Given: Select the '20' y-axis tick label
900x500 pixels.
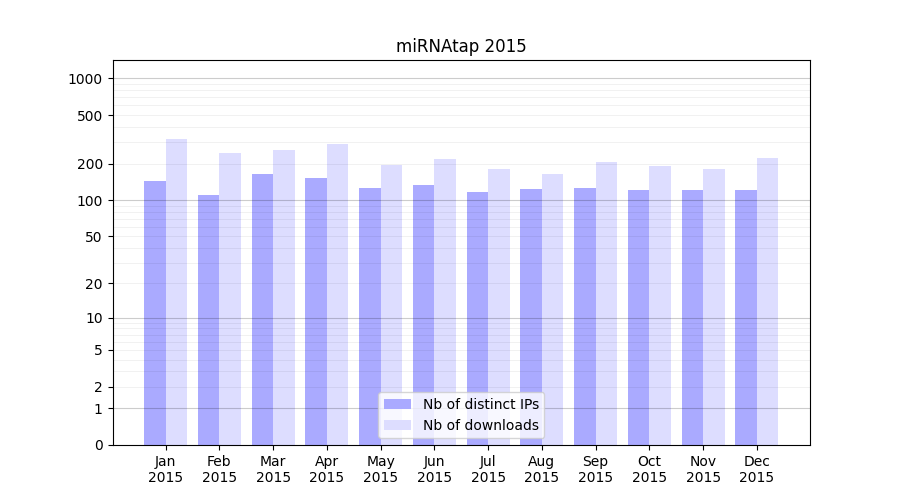Looking at the screenshot, I should point(94,284).
